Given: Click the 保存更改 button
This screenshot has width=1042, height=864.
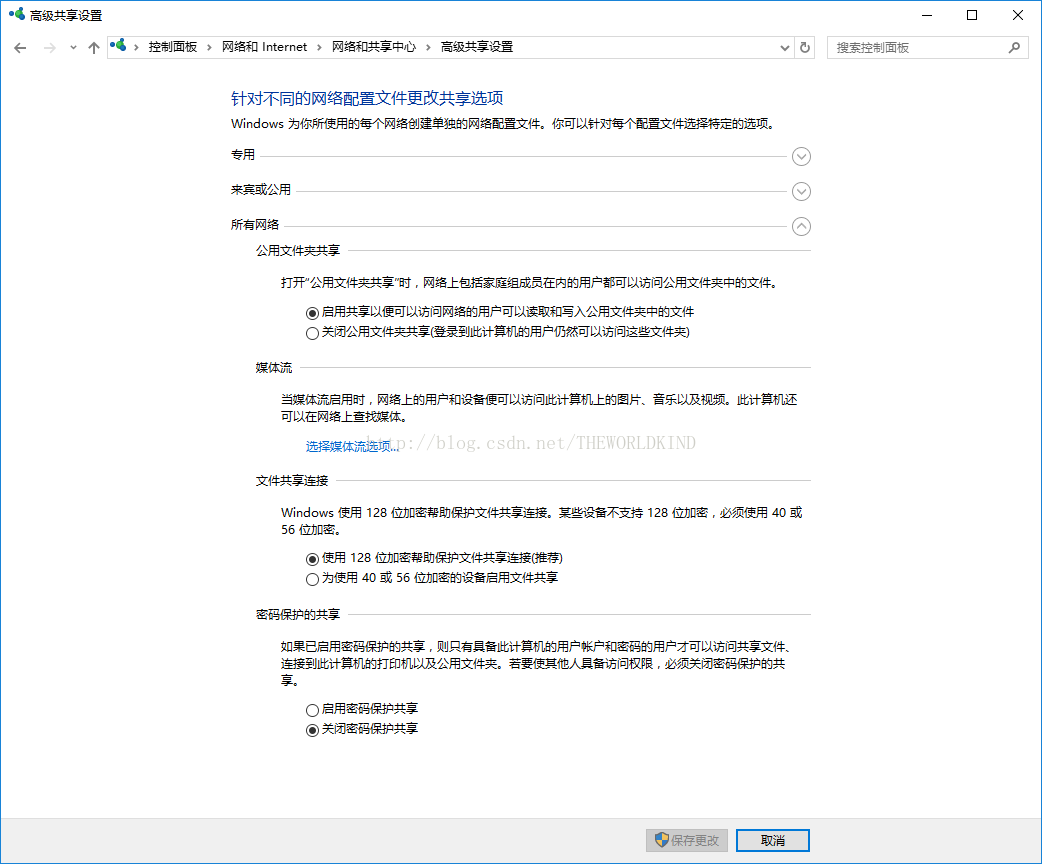Looking at the screenshot, I should [x=687, y=840].
